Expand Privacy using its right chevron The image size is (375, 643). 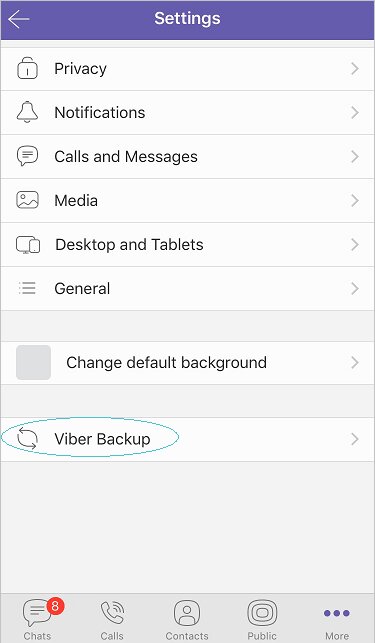(x=355, y=68)
